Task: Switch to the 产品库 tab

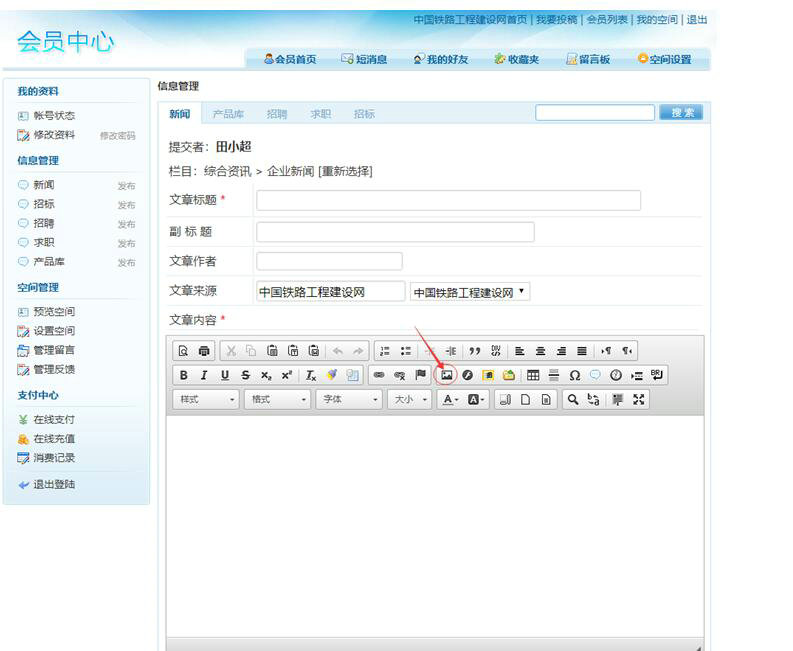Action: (228, 114)
